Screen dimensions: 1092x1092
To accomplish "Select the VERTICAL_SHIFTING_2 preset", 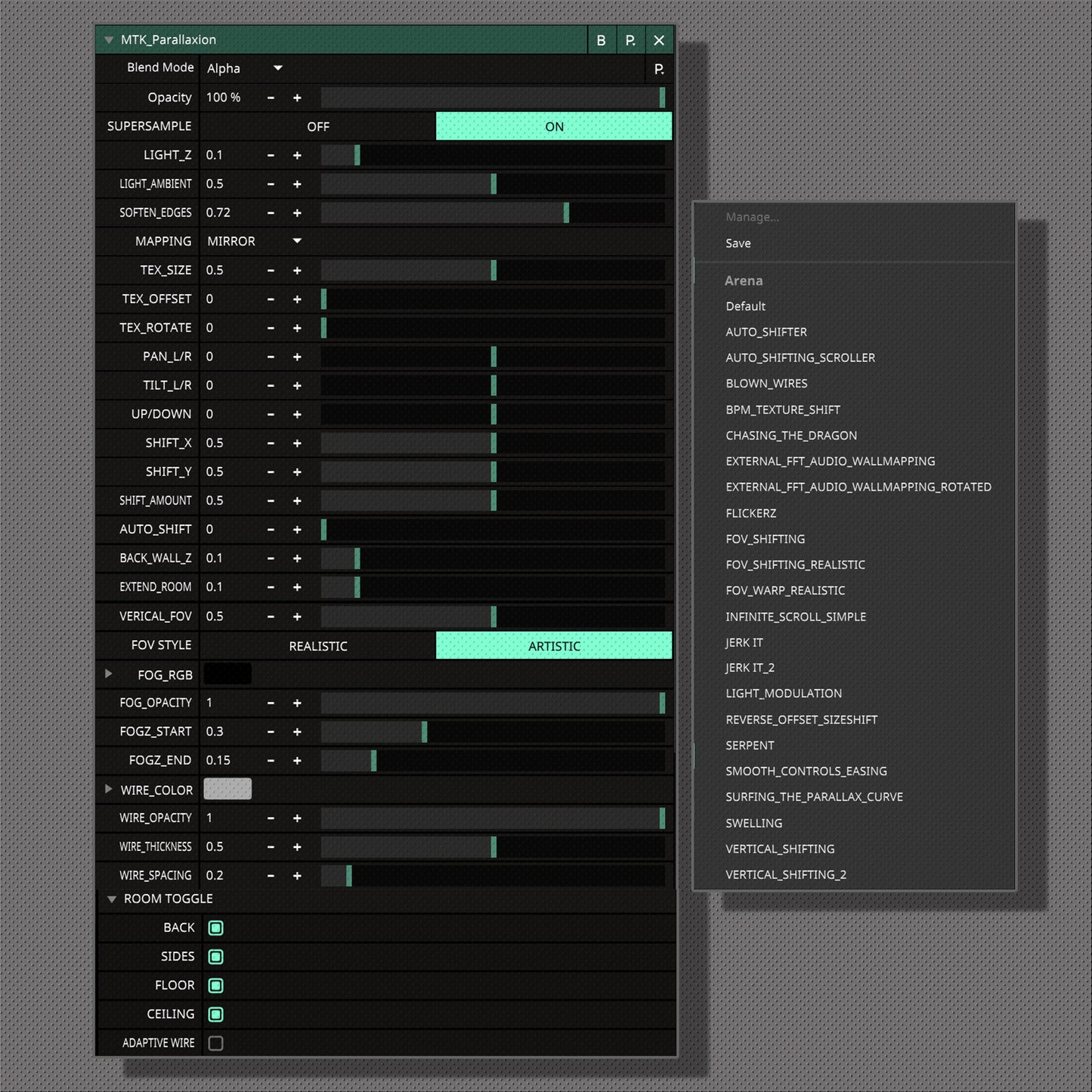I will point(786,874).
